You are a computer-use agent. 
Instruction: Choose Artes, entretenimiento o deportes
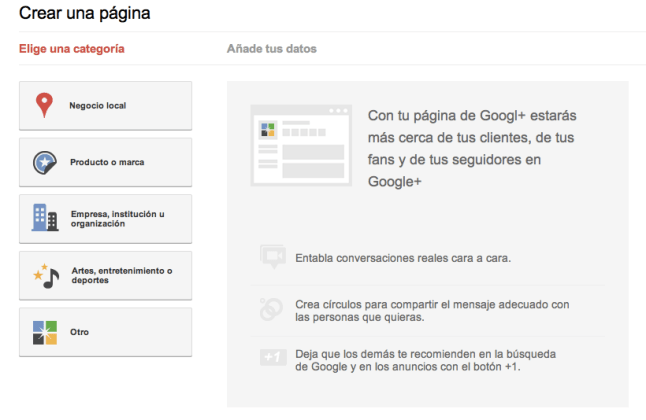tap(105, 275)
